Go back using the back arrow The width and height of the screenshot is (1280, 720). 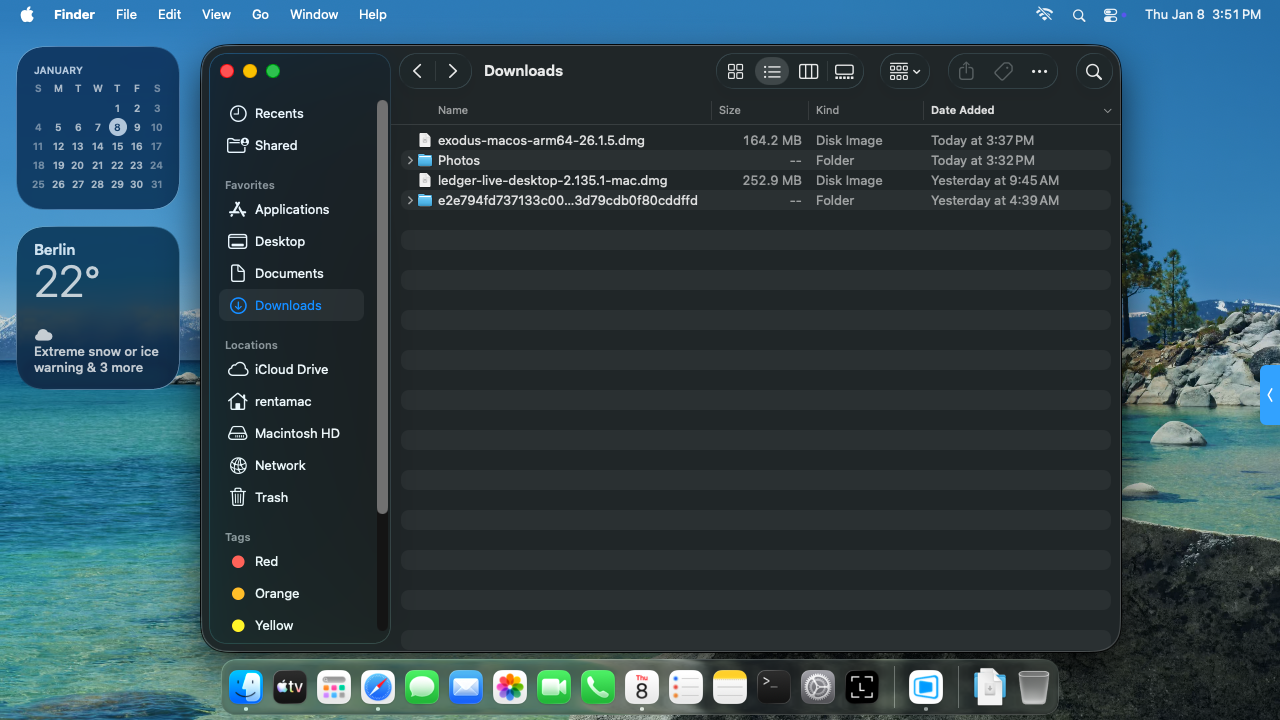click(x=418, y=71)
